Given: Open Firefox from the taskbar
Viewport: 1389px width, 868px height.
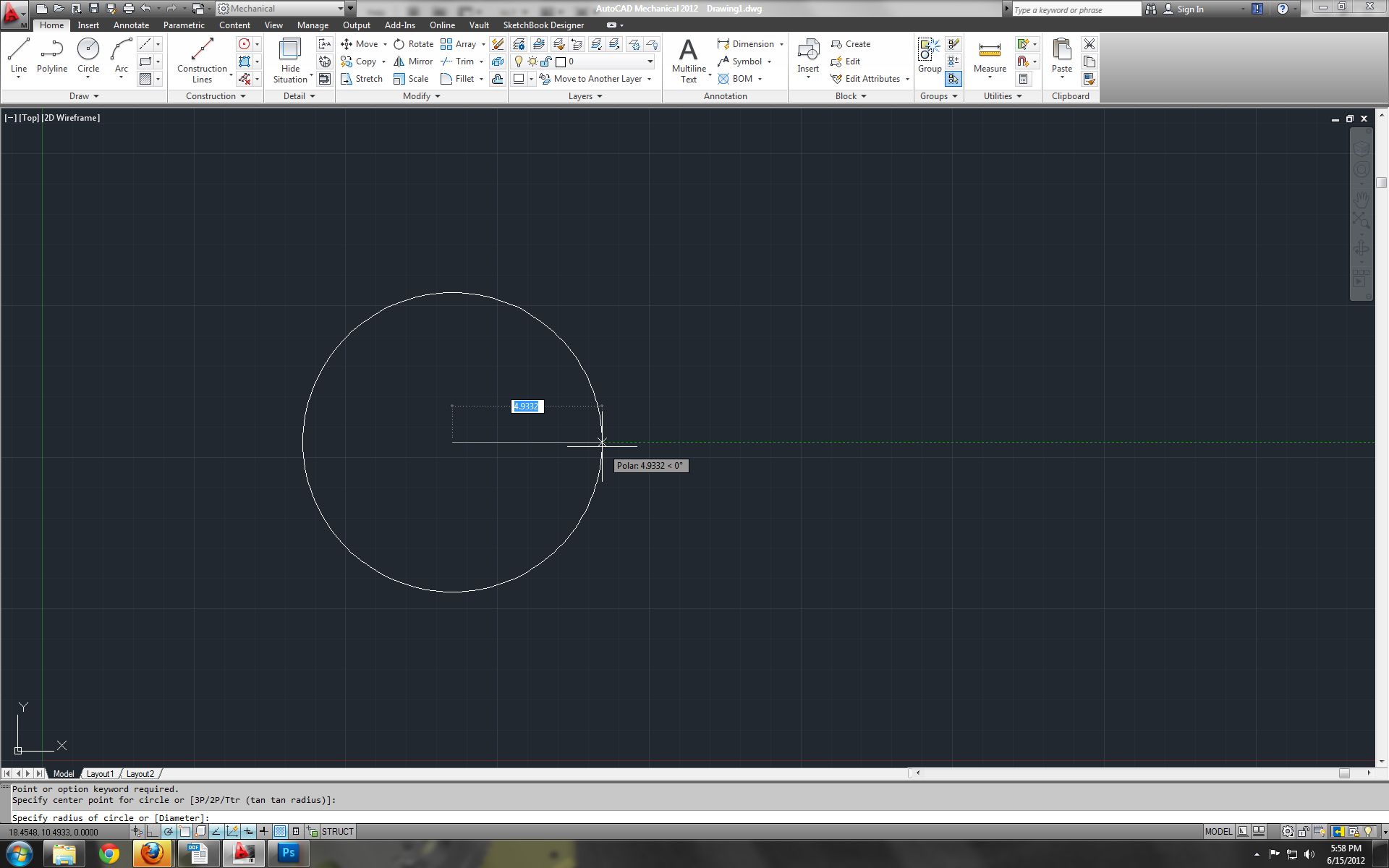Looking at the screenshot, I should pyautogui.click(x=153, y=854).
